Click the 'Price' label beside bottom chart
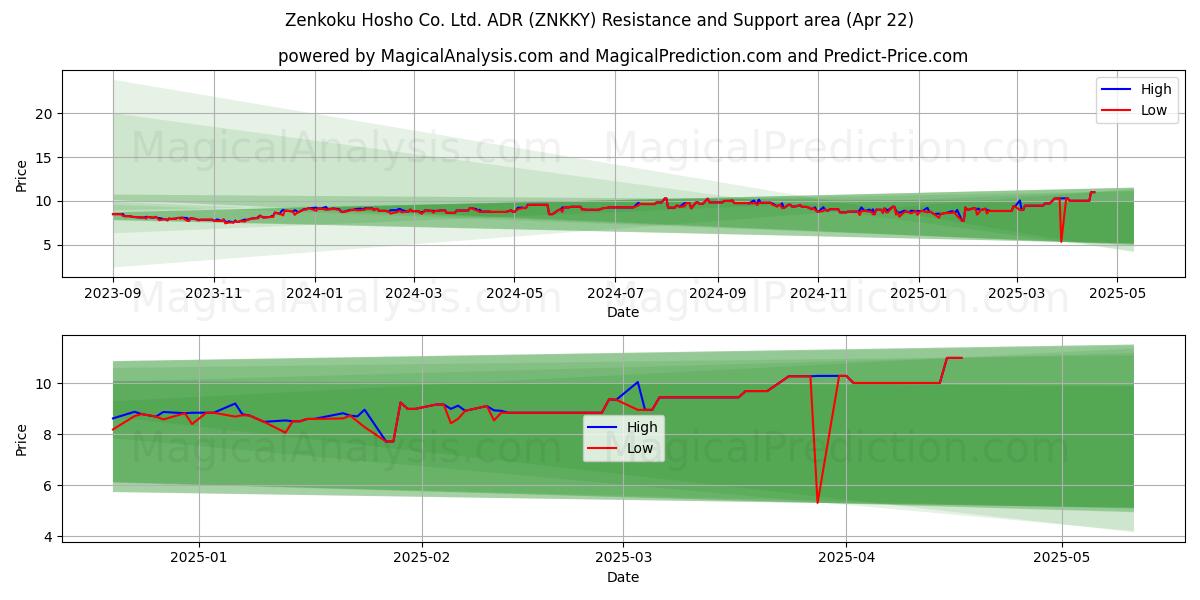Screen dimensions: 1200x600 22,438
